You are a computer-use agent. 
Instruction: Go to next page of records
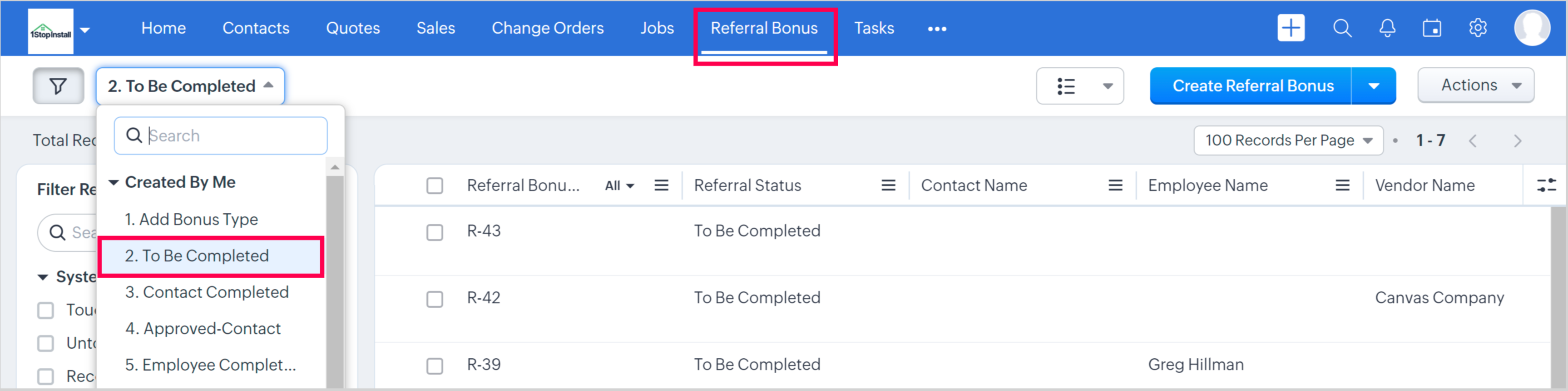pyautogui.click(x=1518, y=140)
